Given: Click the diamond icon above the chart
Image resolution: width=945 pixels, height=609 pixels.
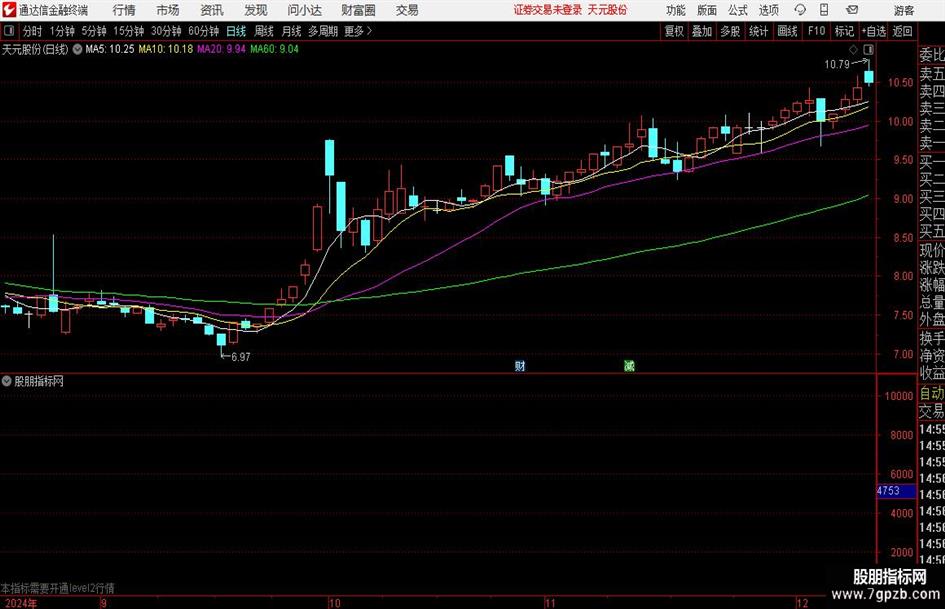Looking at the screenshot, I should pos(853,49).
